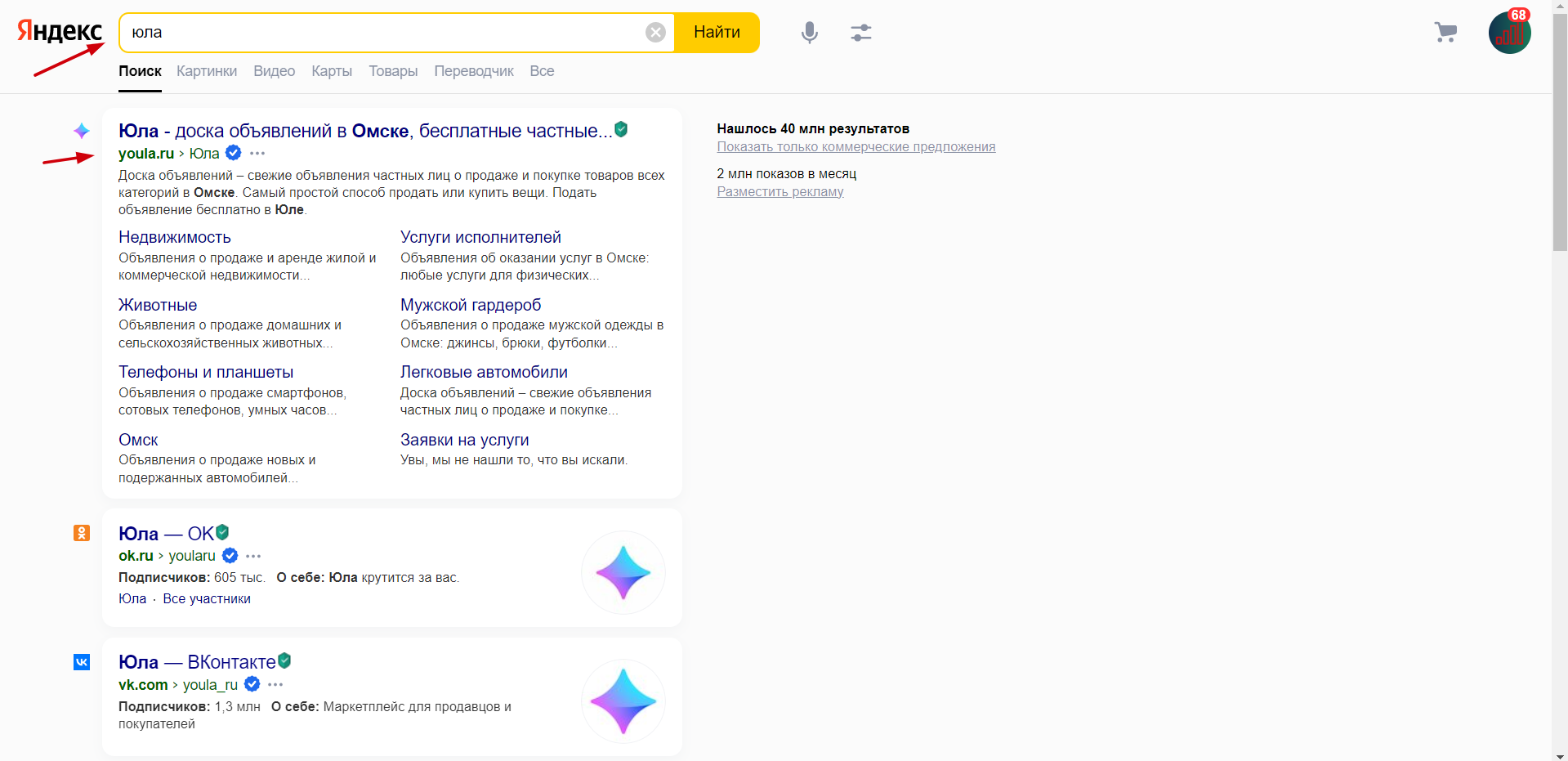
Task: Open the Юла logo thumbnail in vk.com result
Action: click(x=623, y=701)
